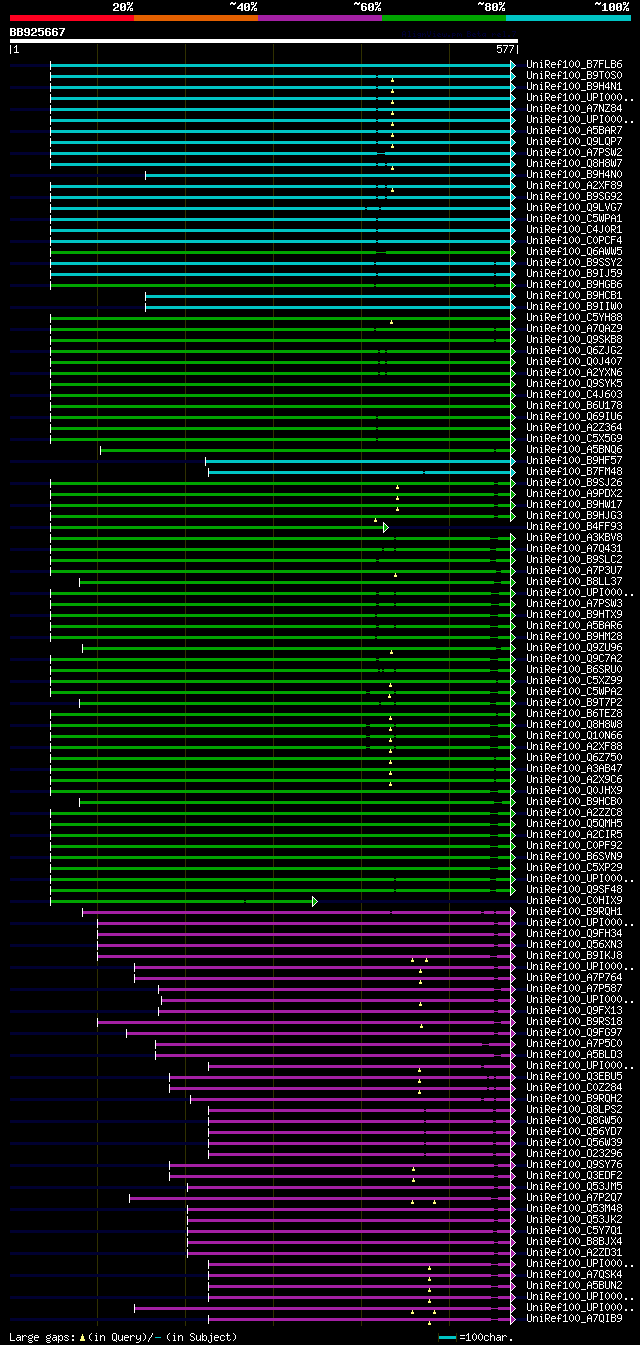640x1345 pixels.
Task: Select label UniRef100_A7P2Q7
Action: (x=574, y=1197)
